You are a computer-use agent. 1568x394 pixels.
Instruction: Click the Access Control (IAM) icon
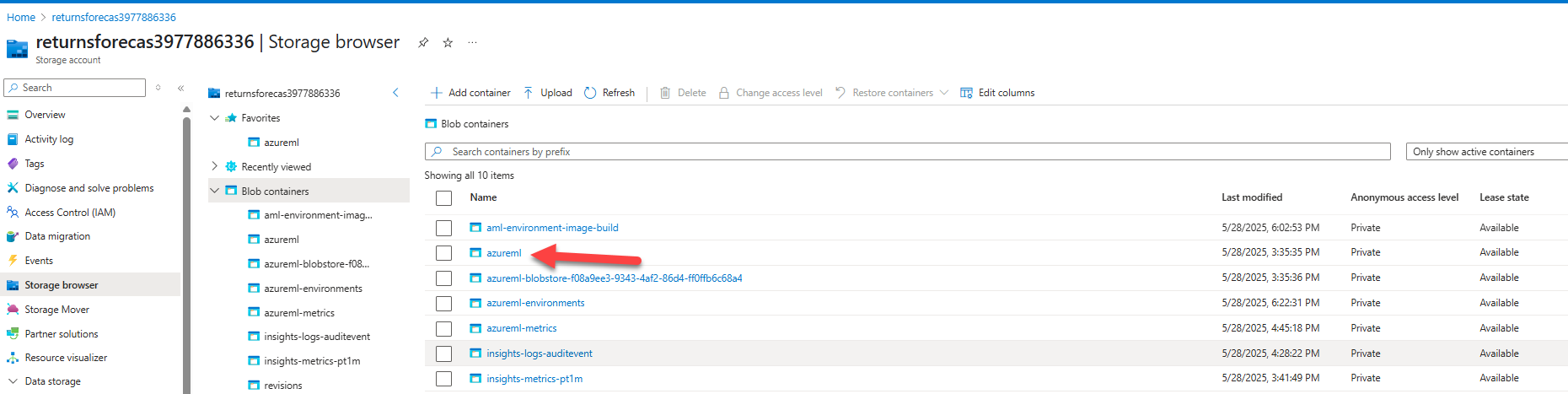(13, 213)
